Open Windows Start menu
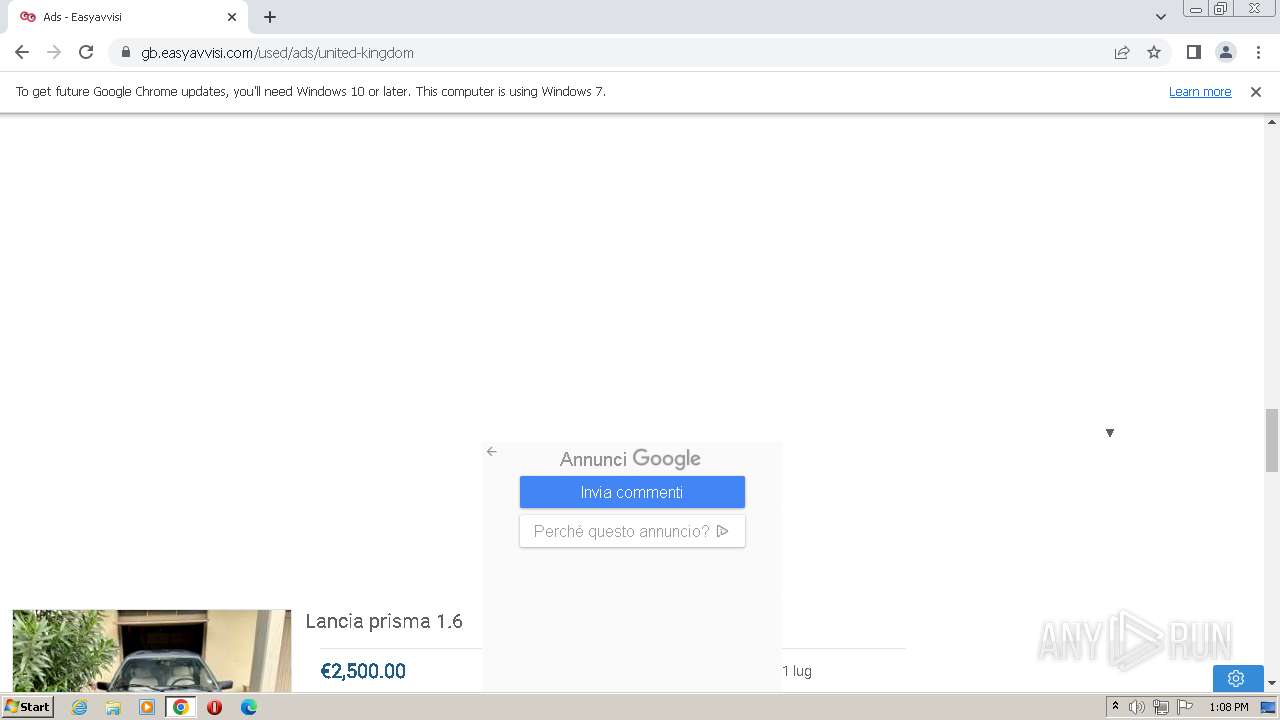This screenshot has width=1280, height=720. [x=28, y=706]
